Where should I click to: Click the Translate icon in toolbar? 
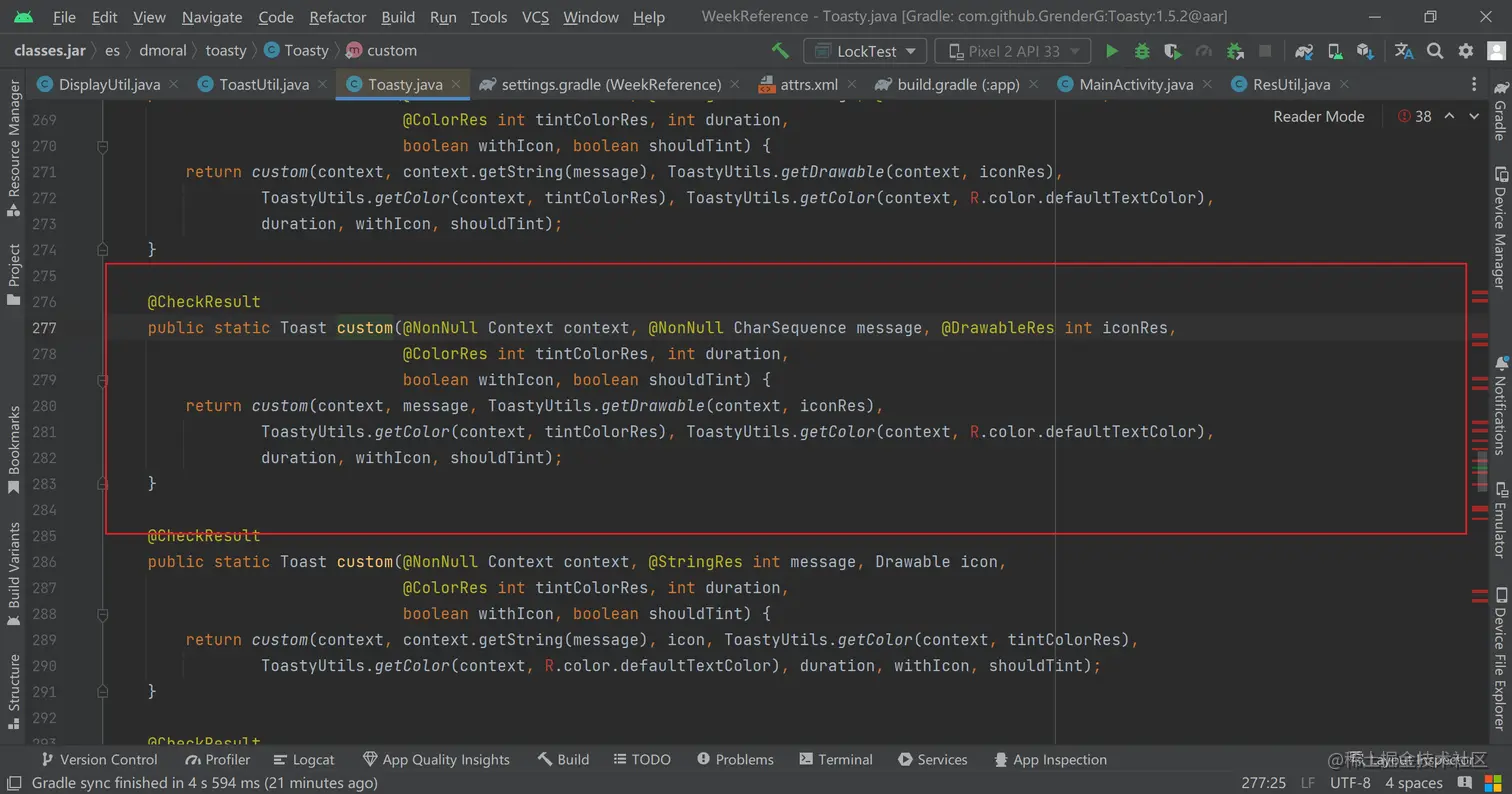pos(1404,51)
